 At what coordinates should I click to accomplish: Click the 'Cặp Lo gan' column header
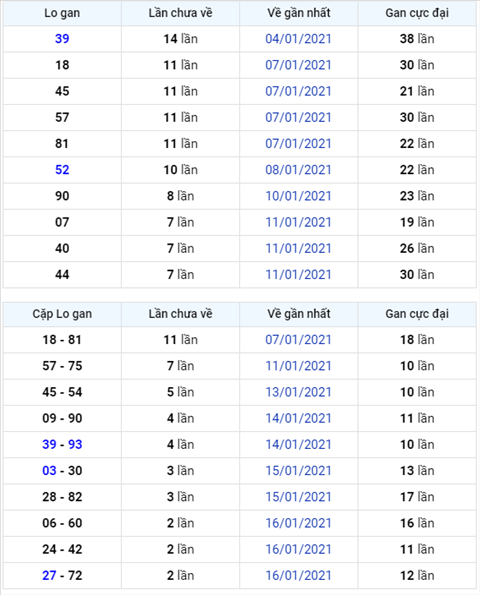tap(62, 314)
